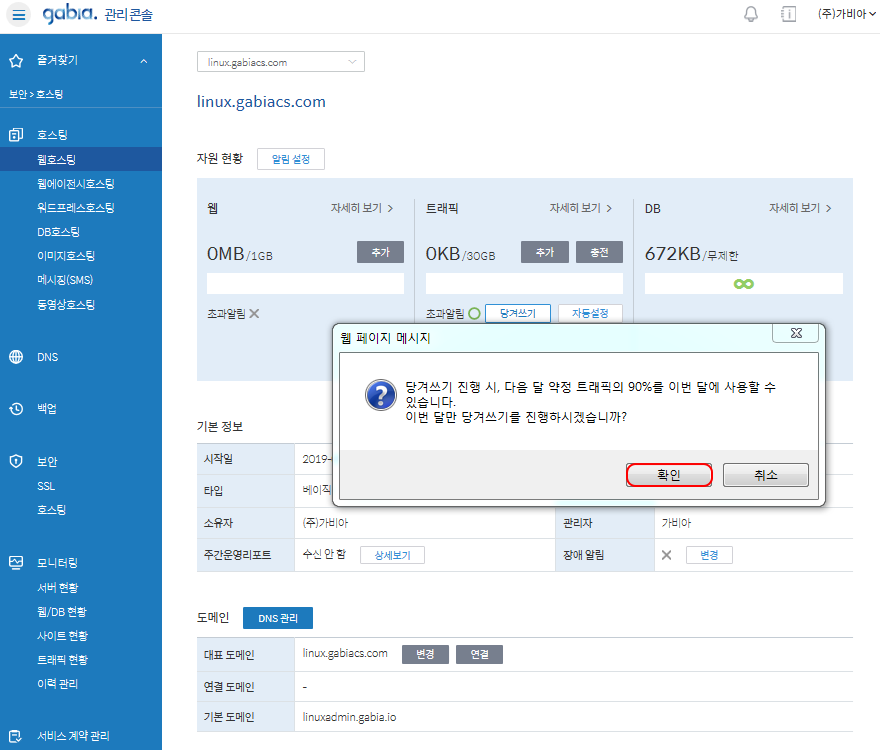Screen dimensions: 880x750
Task: Click the linuxadmin.gabia.io default domain text
Action: (x=349, y=717)
